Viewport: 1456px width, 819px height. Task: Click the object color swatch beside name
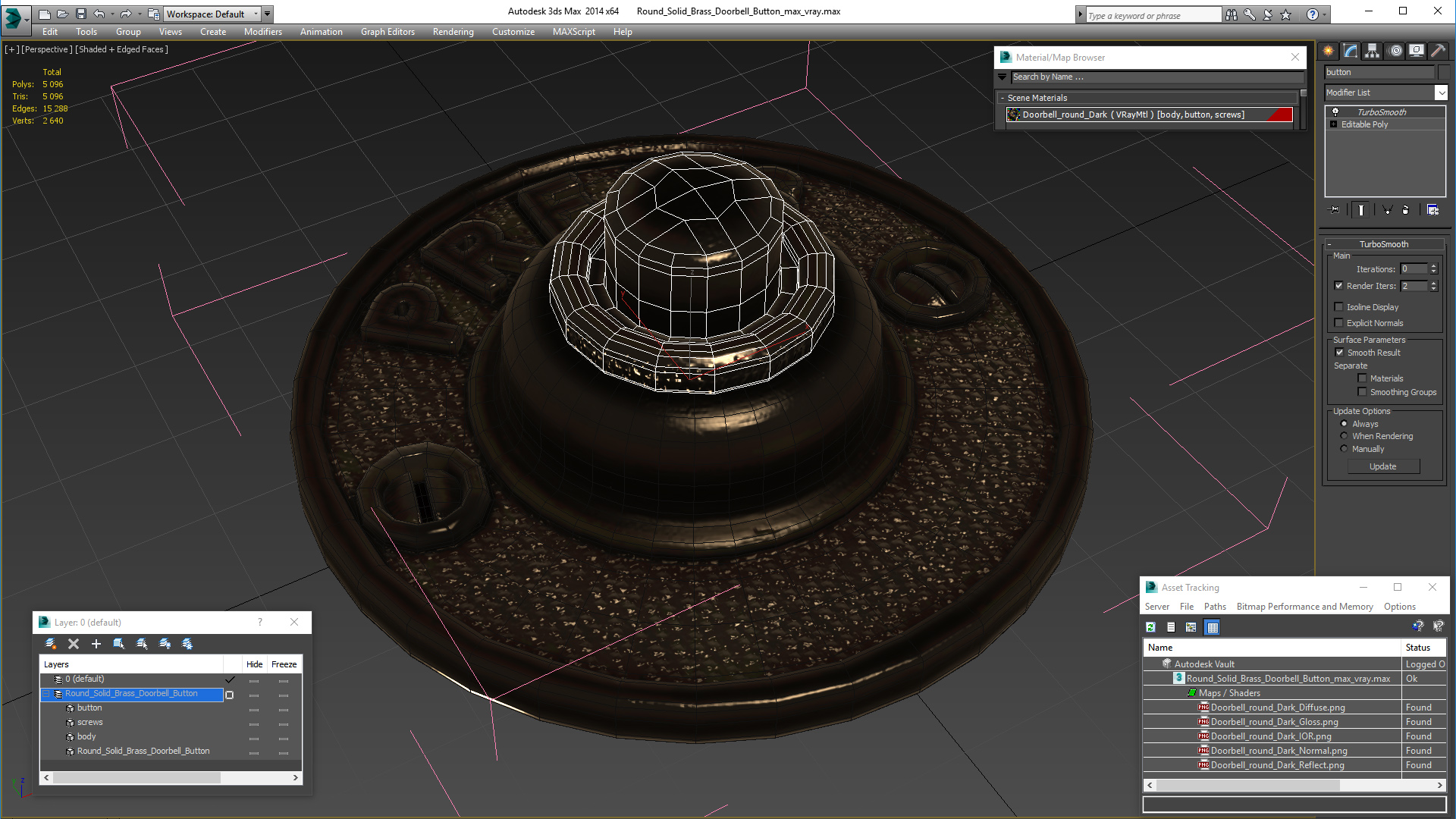click(x=1444, y=72)
